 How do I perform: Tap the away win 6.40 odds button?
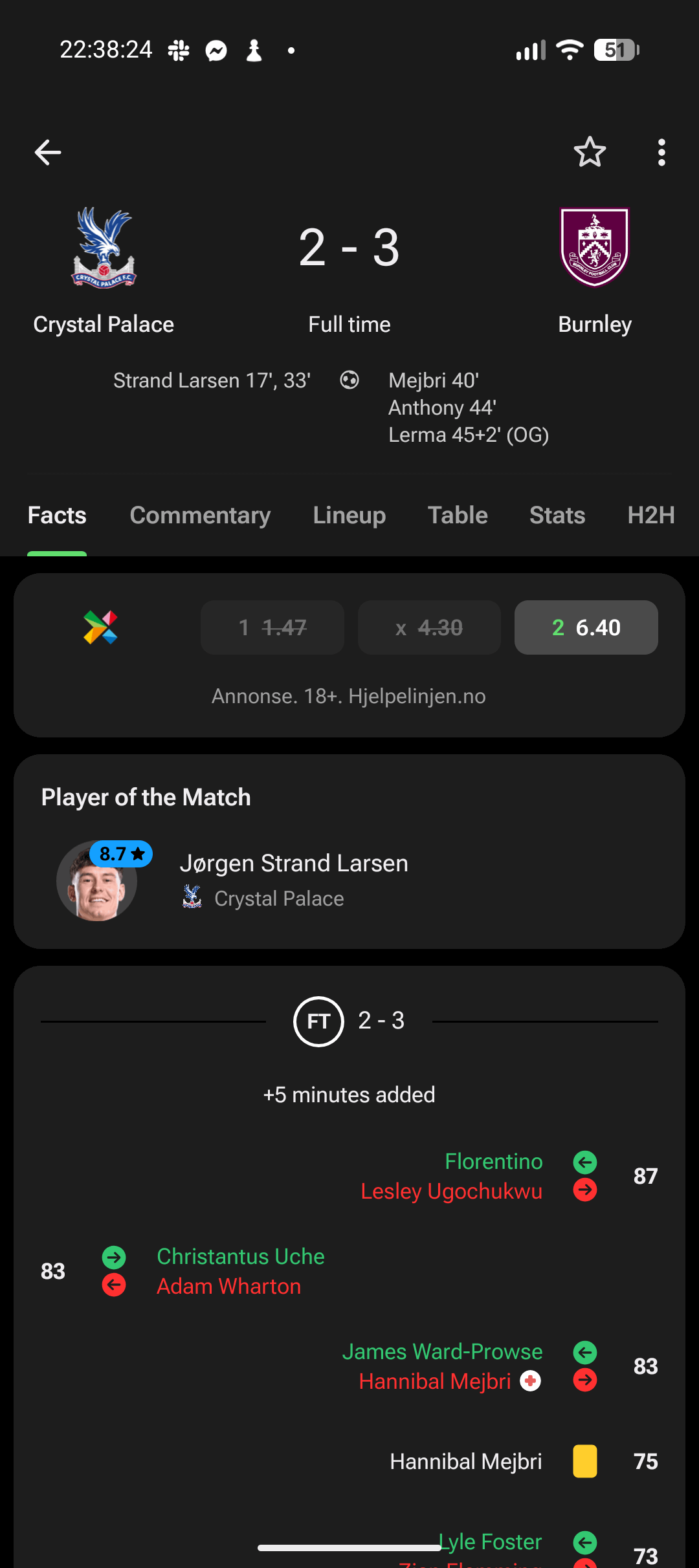pyautogui.click(x=586, y=627)
